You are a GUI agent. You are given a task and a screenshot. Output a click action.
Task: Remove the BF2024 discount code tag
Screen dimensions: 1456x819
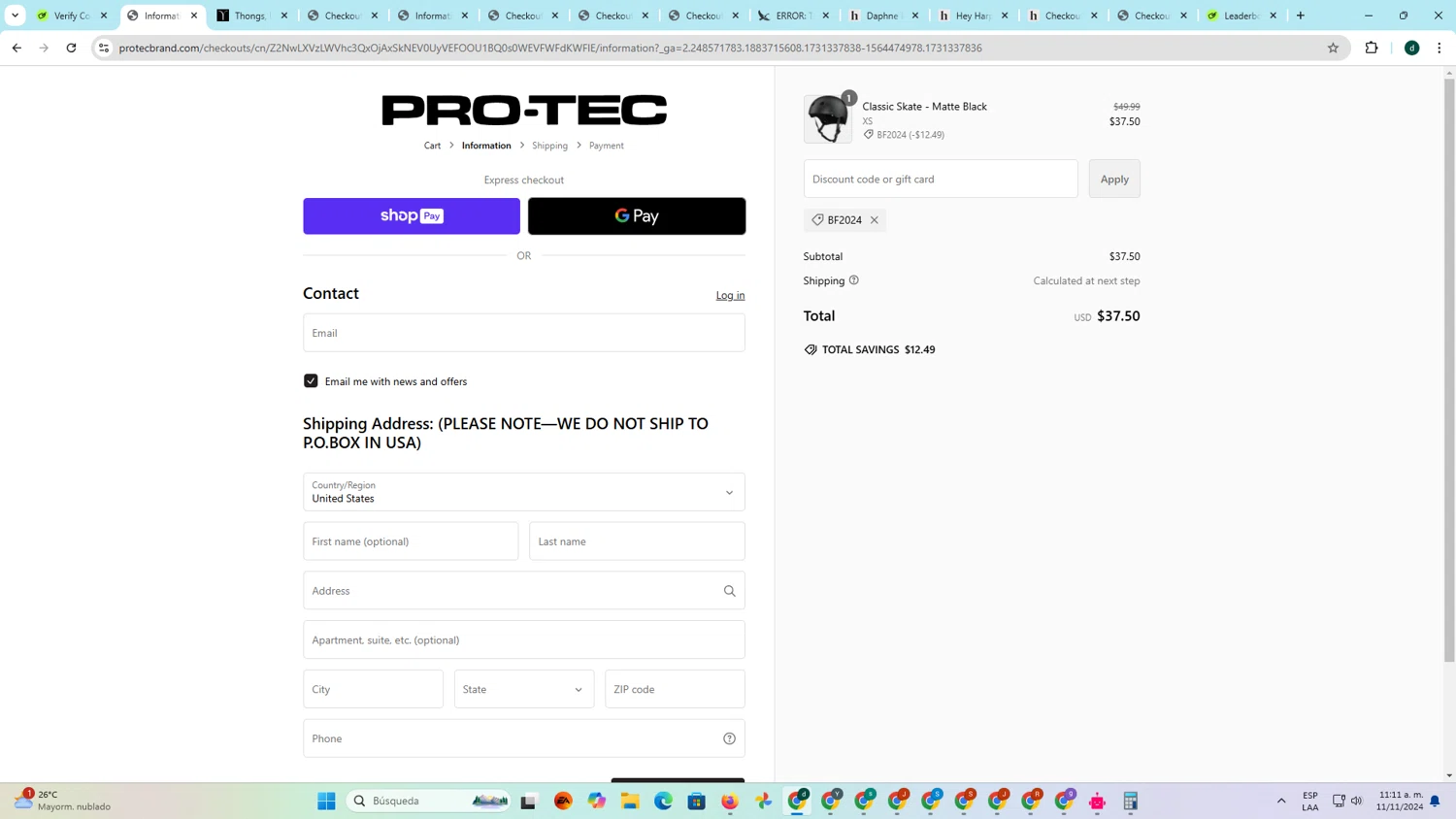pos(875,220)
